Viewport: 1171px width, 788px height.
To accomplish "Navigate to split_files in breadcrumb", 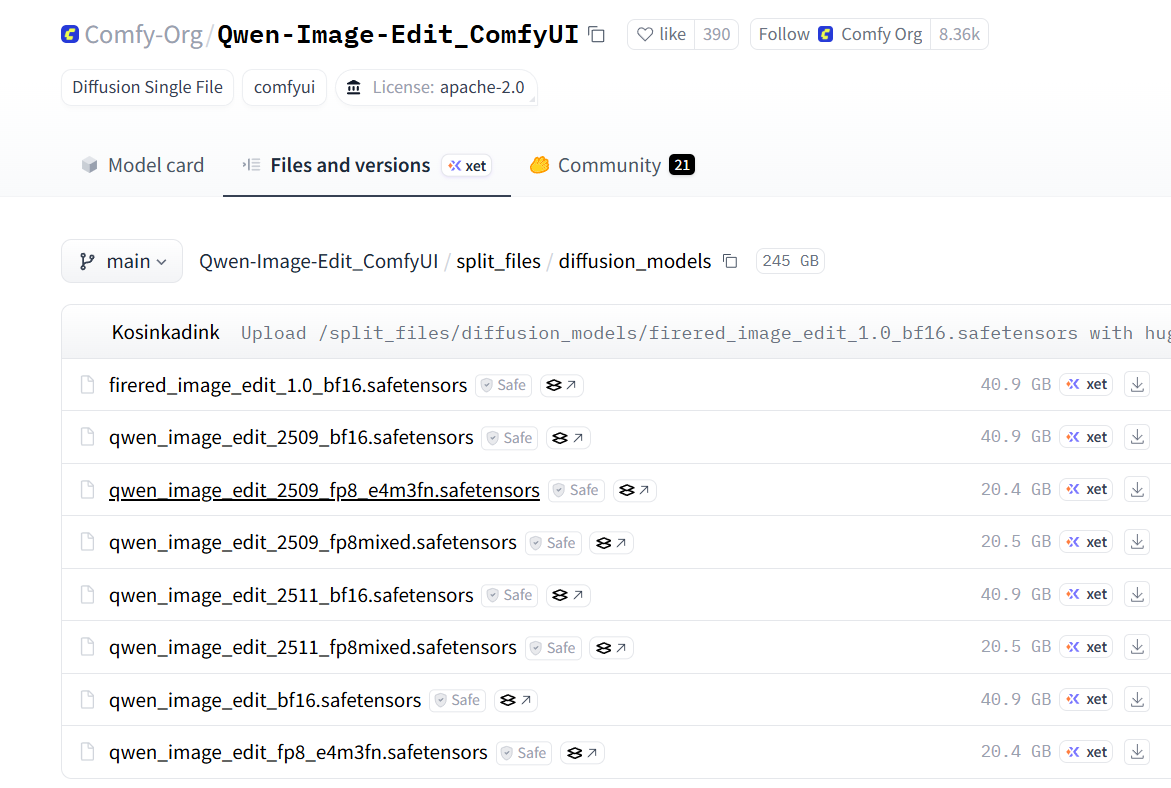I will click(498, 261).
